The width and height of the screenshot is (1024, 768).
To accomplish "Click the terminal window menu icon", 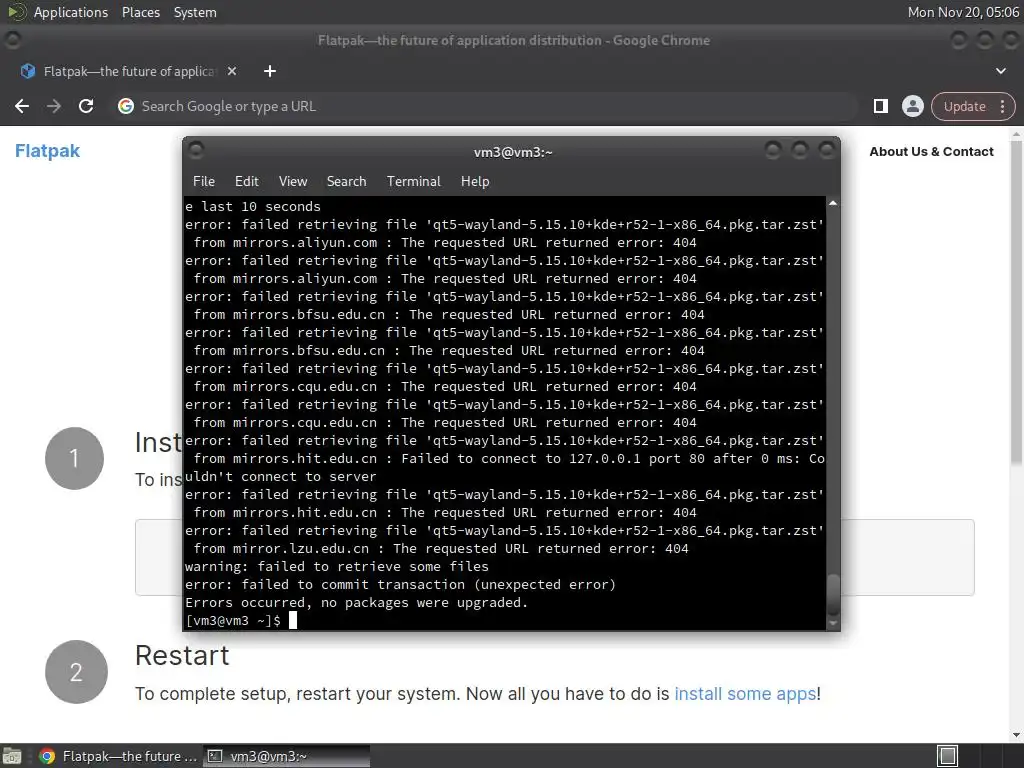I will [196, 150].
